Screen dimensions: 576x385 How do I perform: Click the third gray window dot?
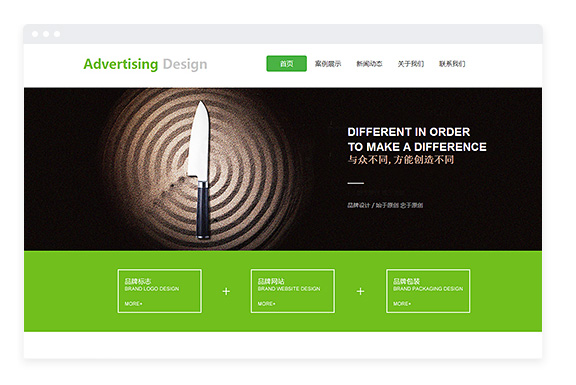[x=57, y=34]
